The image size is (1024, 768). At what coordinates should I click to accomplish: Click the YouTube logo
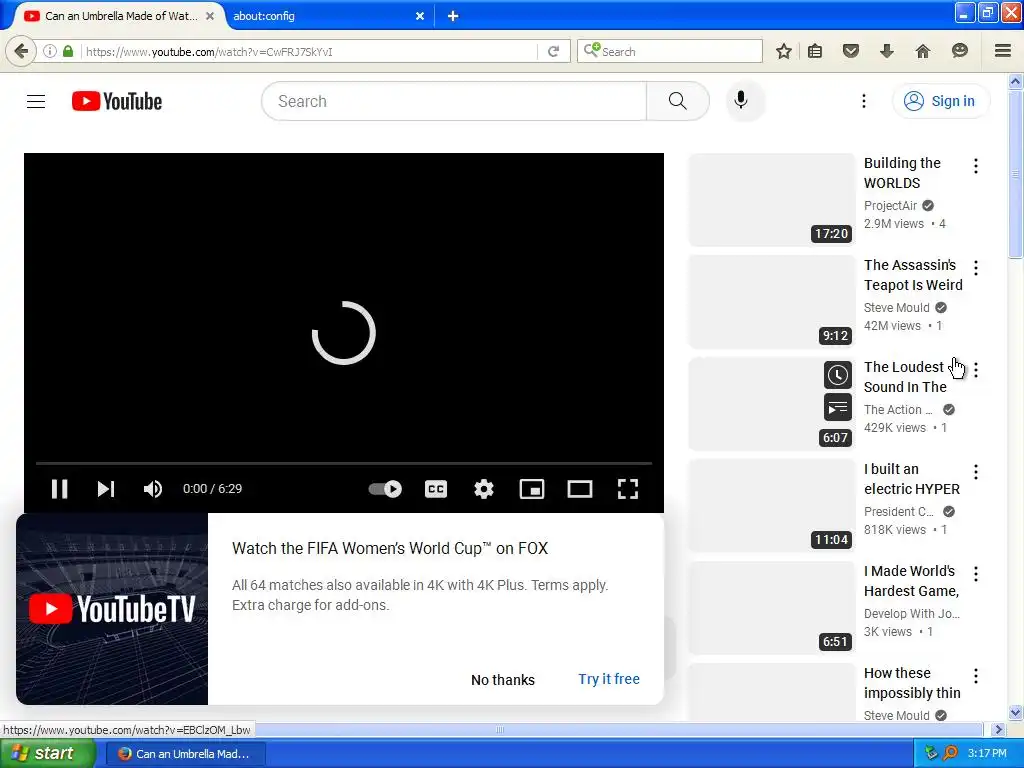[117, 101]
